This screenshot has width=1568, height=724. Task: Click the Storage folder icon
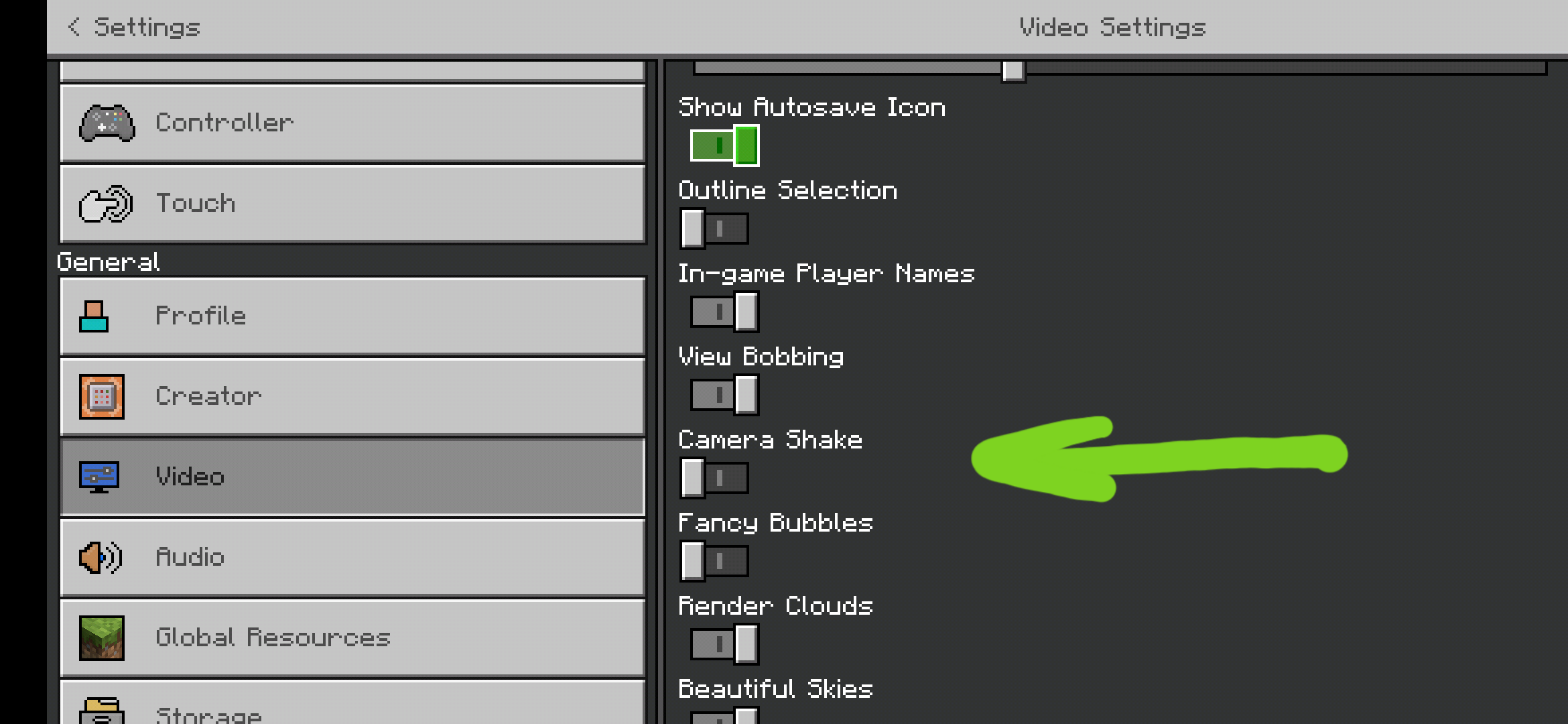pos(102,711)
